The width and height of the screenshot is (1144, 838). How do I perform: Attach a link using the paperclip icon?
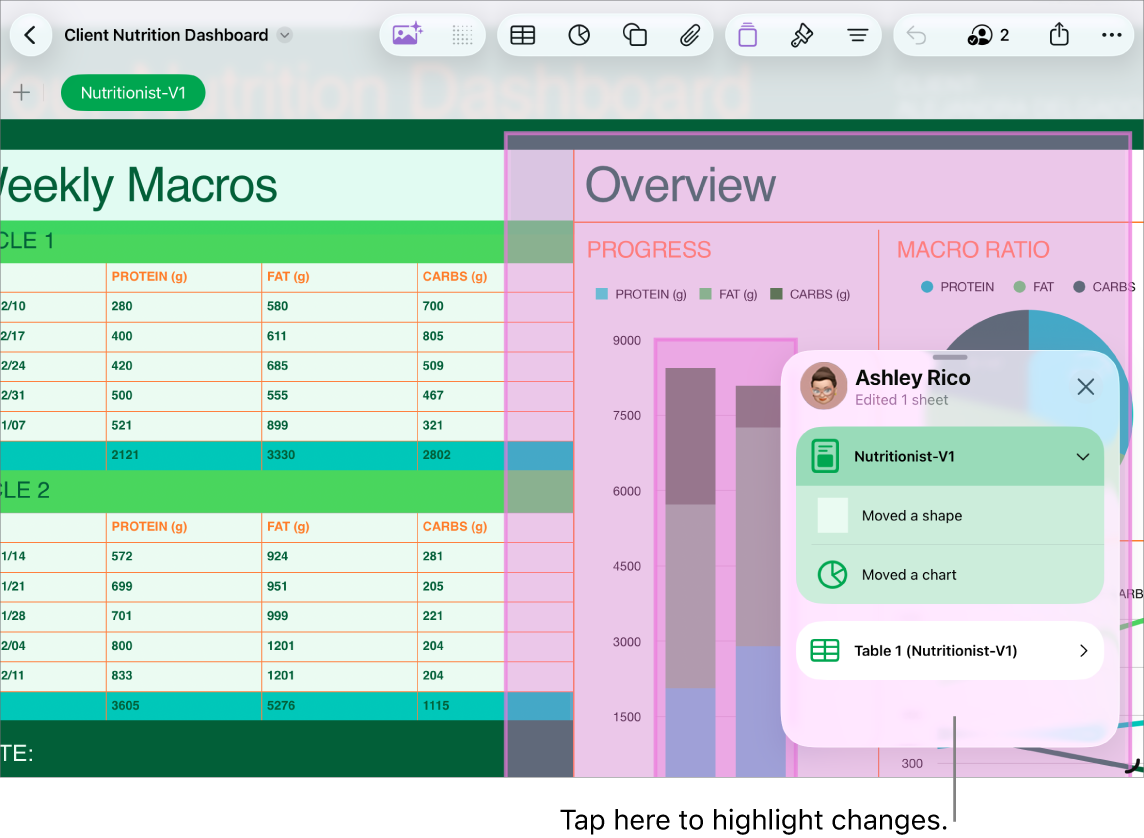(x=690, y=35)
